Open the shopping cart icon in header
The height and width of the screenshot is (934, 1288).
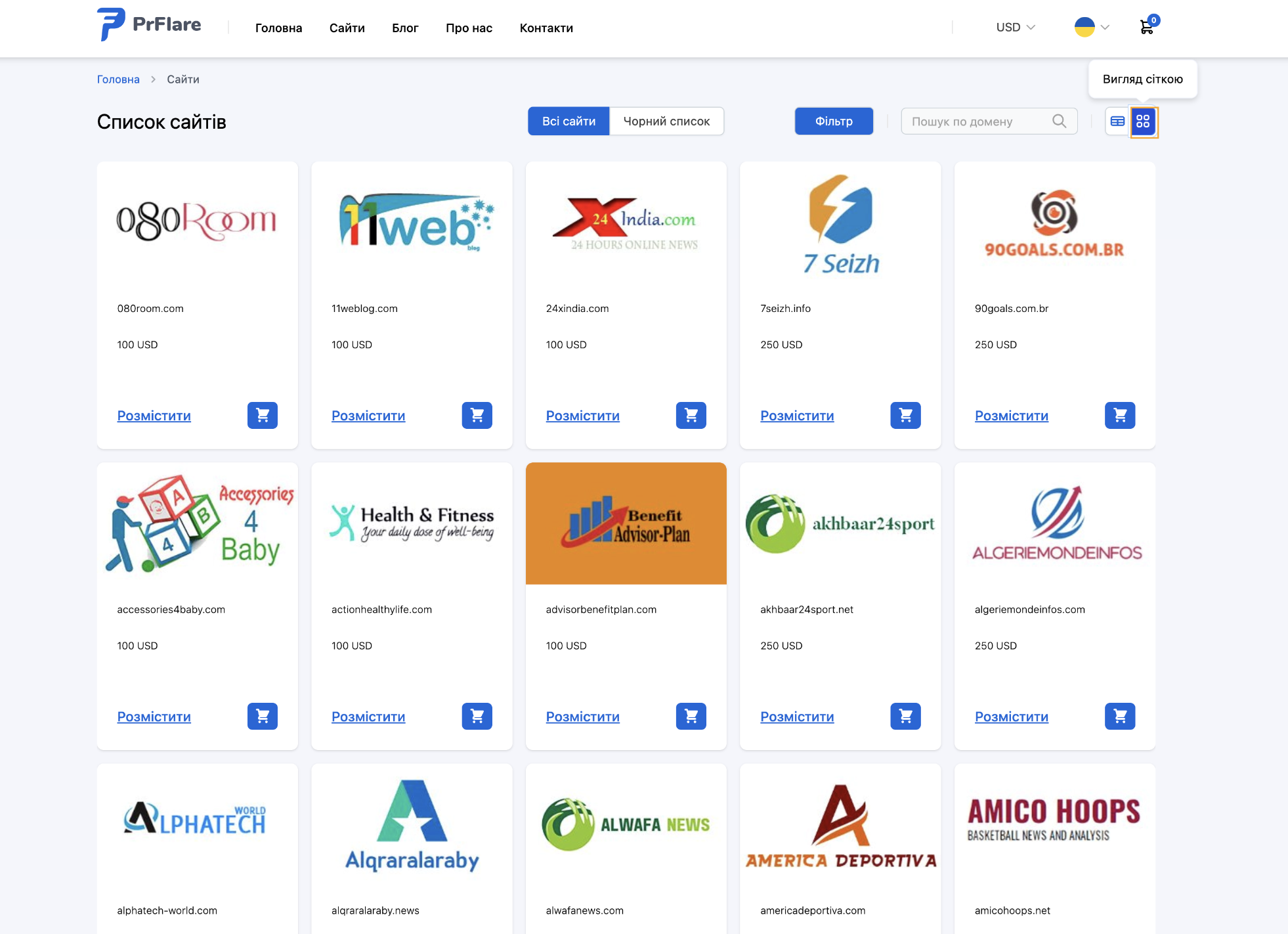1147,27
